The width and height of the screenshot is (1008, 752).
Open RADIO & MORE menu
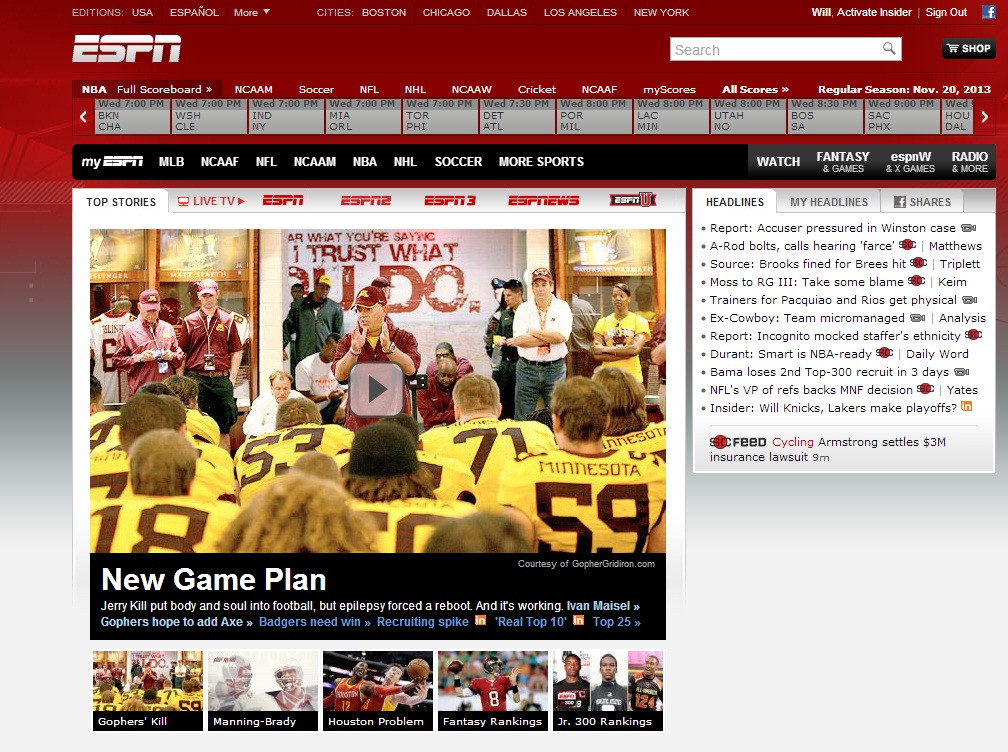coord(969,161)
